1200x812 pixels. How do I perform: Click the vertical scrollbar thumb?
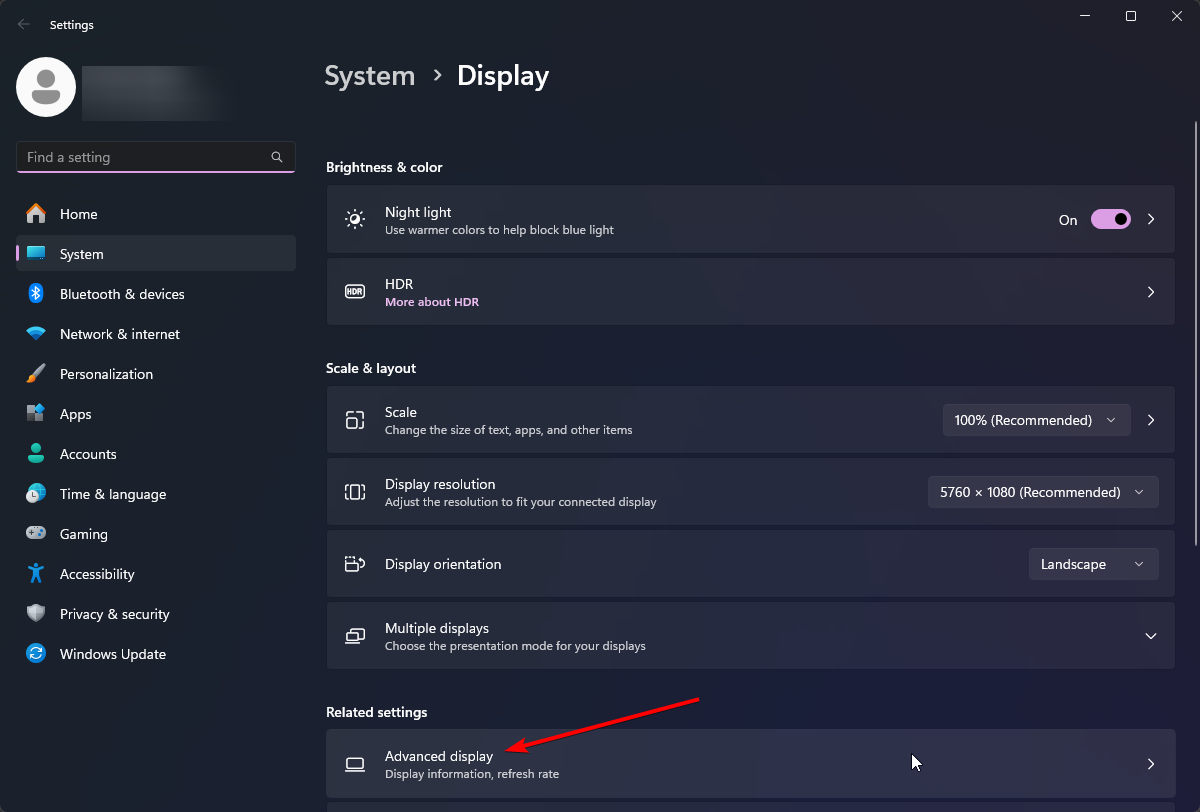pyautogui.click(x=1195, y=332)
